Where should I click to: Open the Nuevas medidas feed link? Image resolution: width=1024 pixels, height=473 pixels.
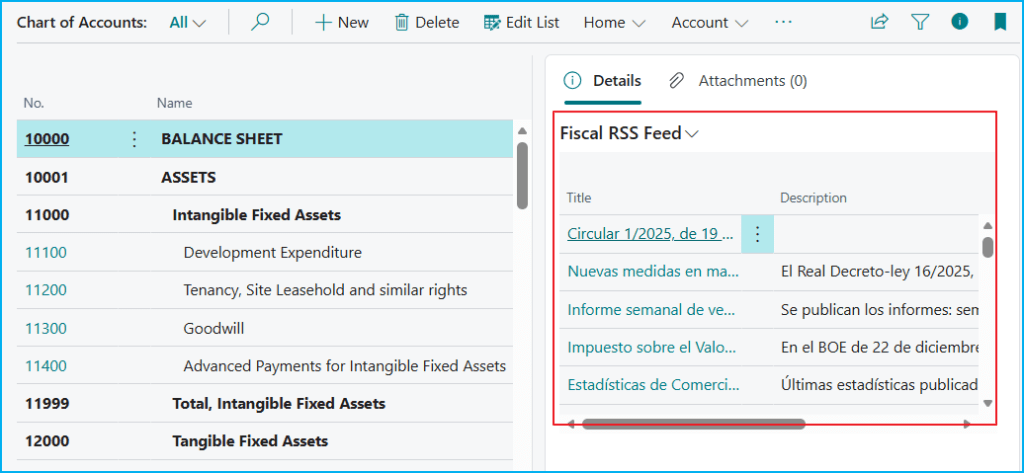pyautogui.click(x=653, y=270)
